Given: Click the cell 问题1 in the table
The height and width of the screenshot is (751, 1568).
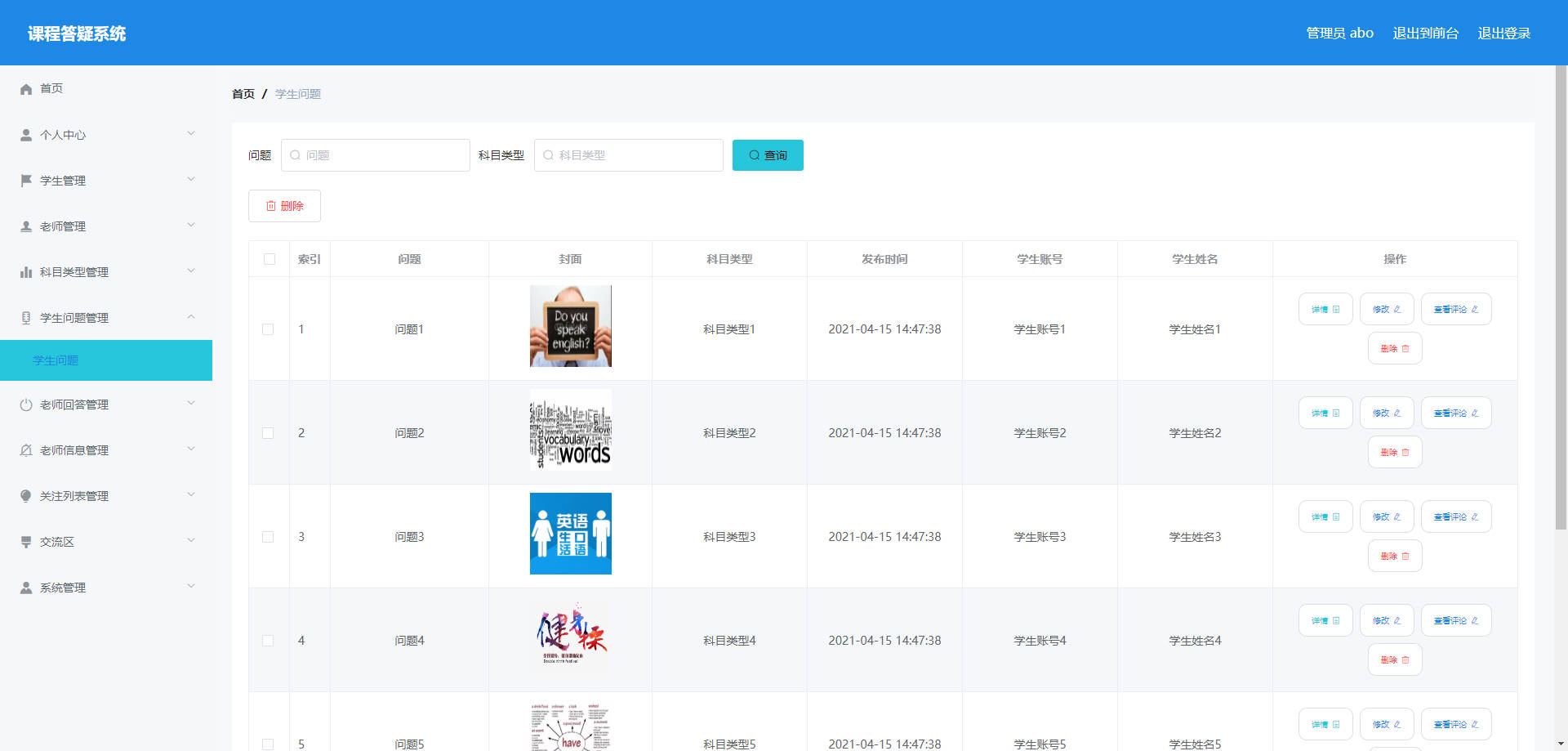Looking at the screenshot, I should click(409, 329).
